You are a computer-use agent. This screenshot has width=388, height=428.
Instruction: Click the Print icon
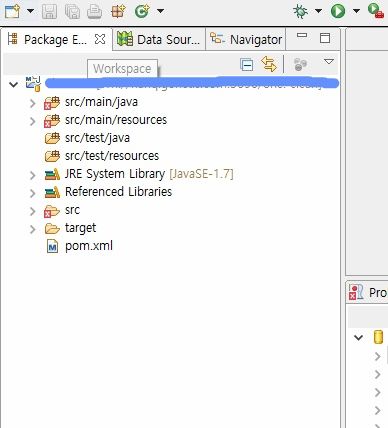(94, 11)
